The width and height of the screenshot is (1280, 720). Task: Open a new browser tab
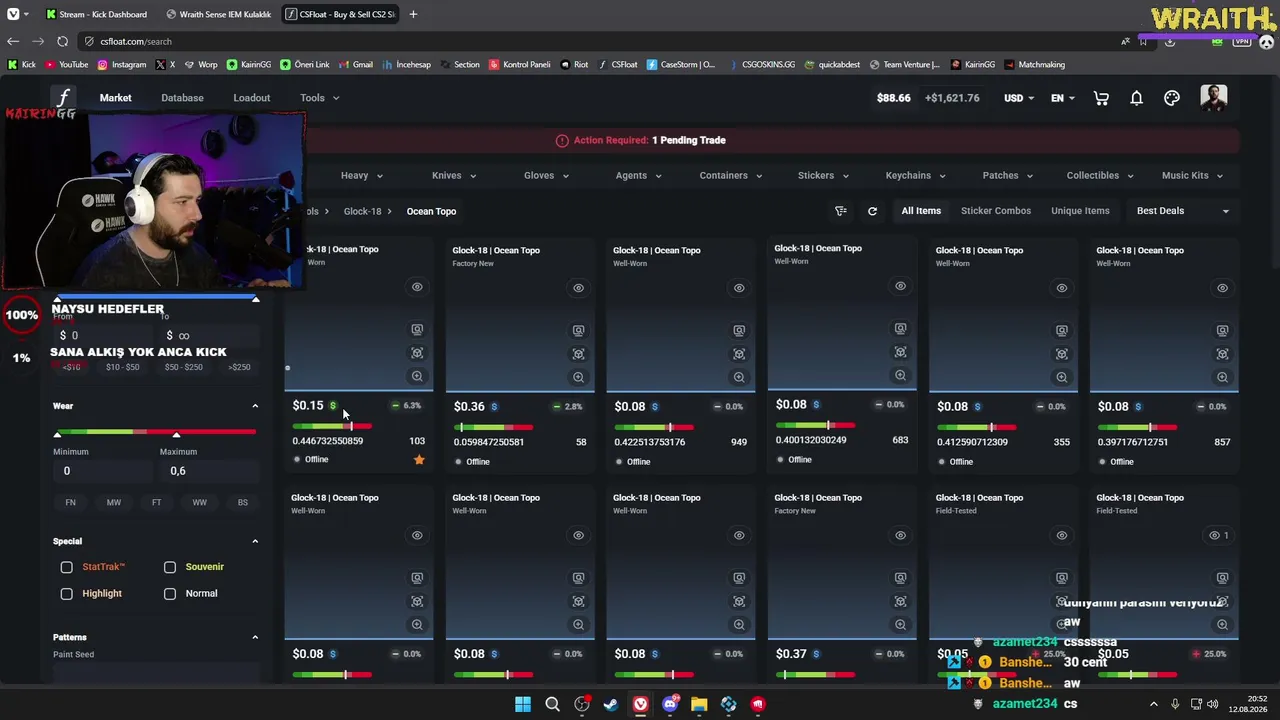pos(413,14)
